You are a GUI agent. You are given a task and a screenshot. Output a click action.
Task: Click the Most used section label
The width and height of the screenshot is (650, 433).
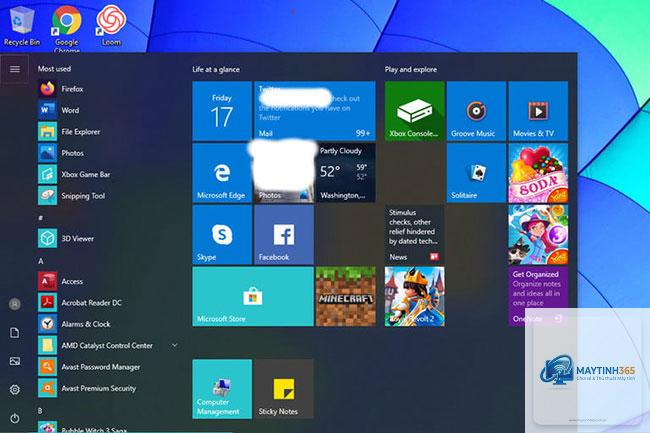[54, 69]
